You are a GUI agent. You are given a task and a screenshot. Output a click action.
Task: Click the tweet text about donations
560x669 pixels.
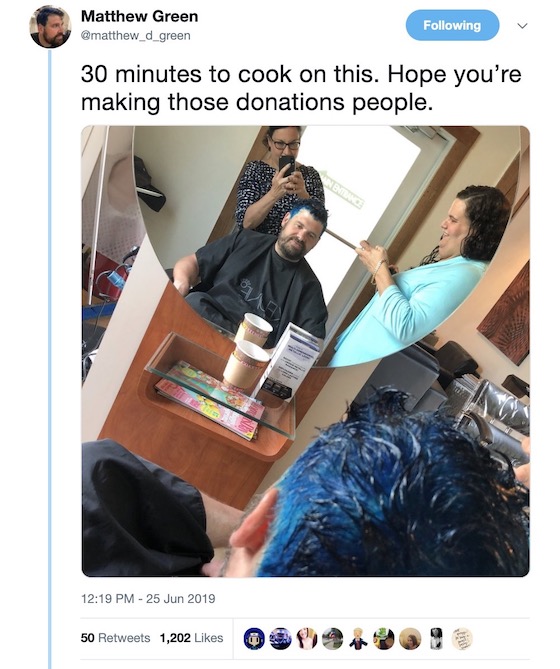click(301, 88)
